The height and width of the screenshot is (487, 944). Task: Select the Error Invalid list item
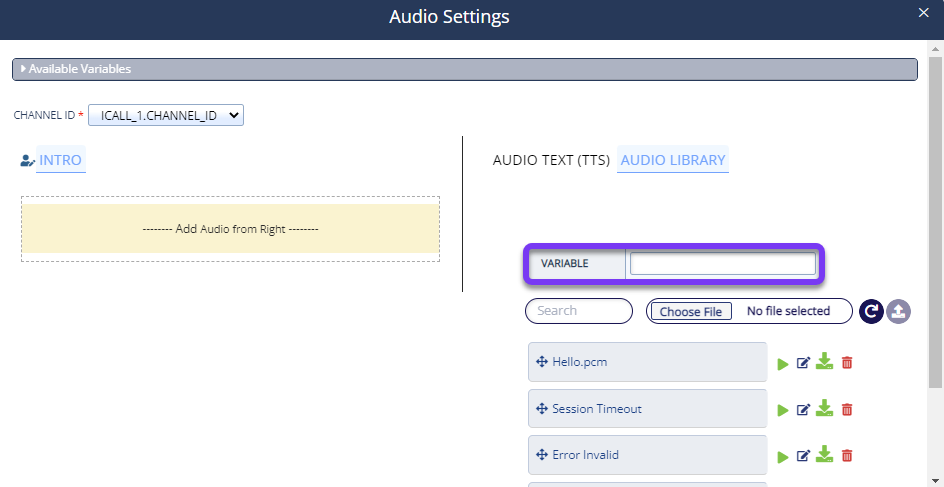(648, 455)
